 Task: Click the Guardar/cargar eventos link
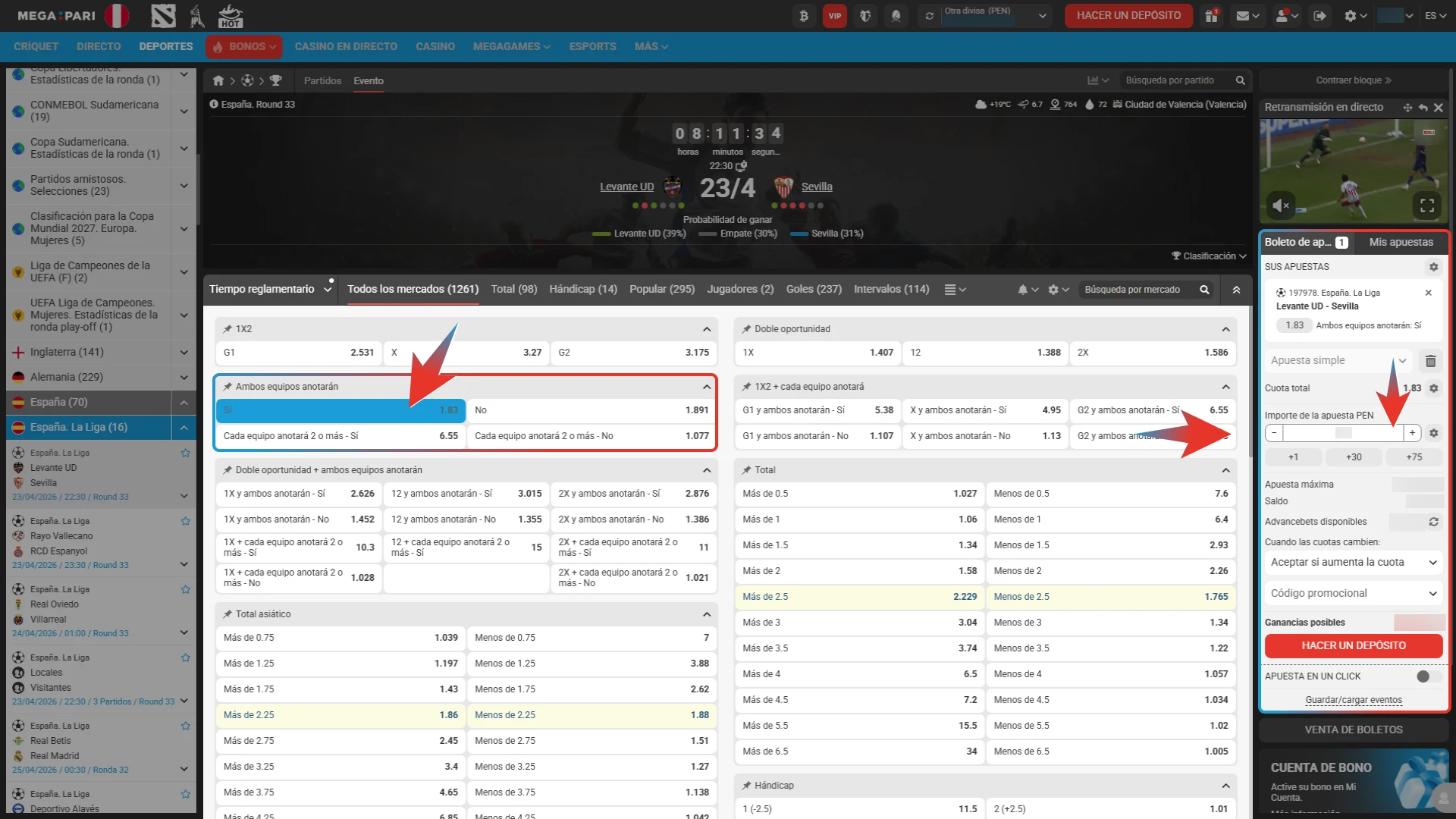click(x=1353, y=699)
